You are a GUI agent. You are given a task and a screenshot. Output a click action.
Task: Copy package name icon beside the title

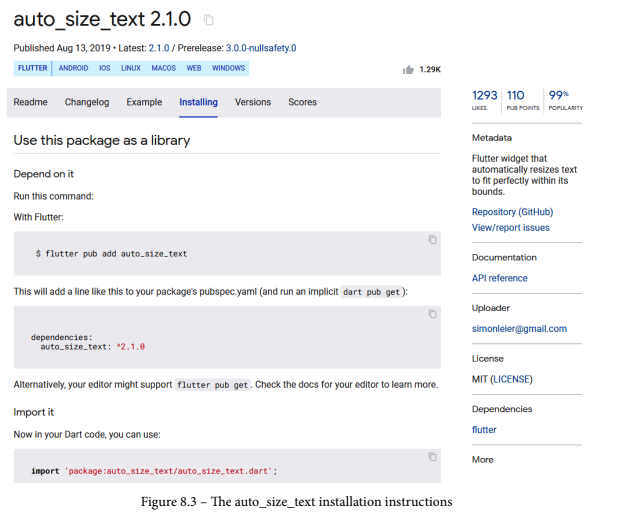click(209, 20)
